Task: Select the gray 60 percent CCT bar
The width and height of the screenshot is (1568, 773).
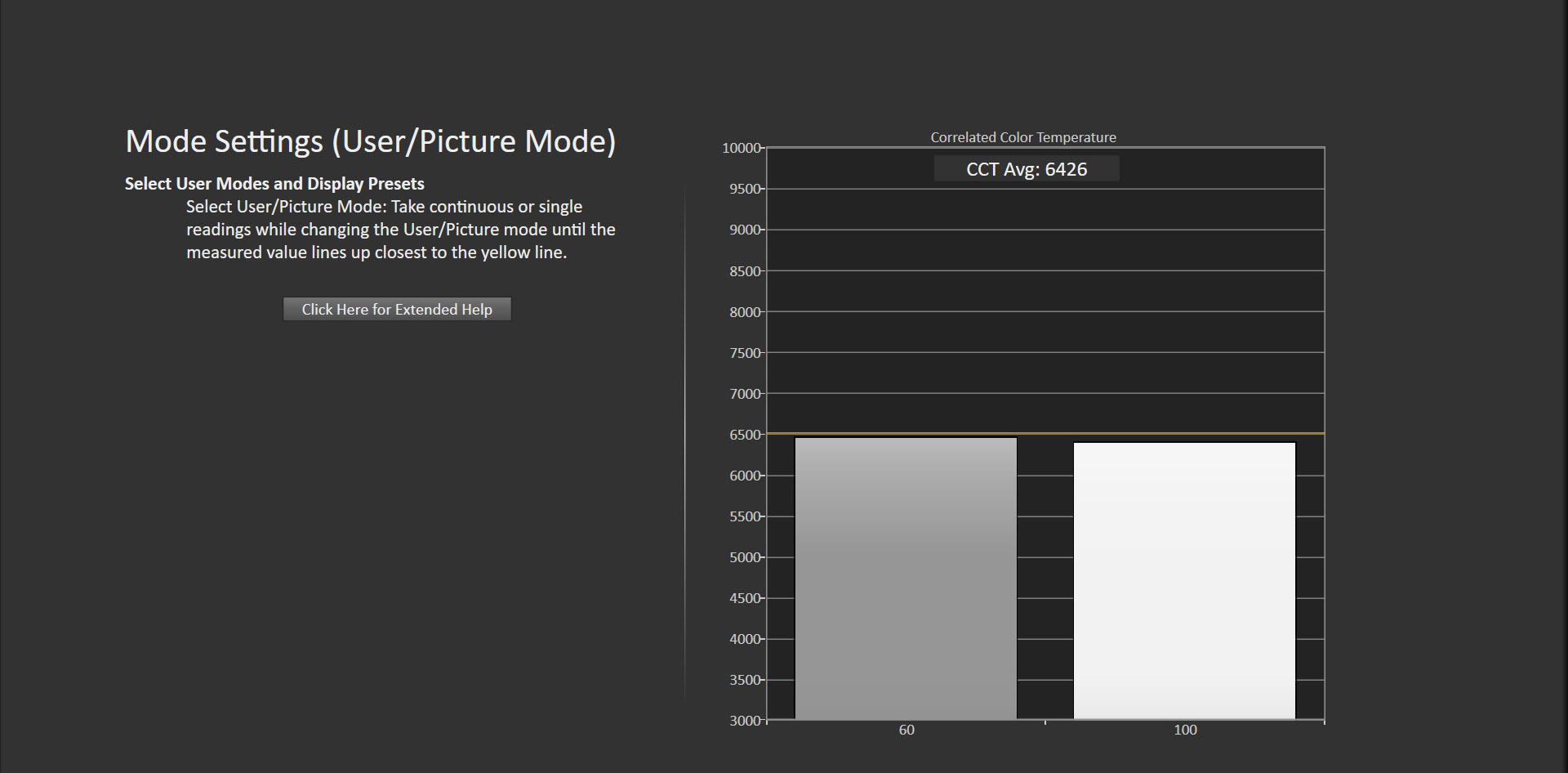Action: 906,579
